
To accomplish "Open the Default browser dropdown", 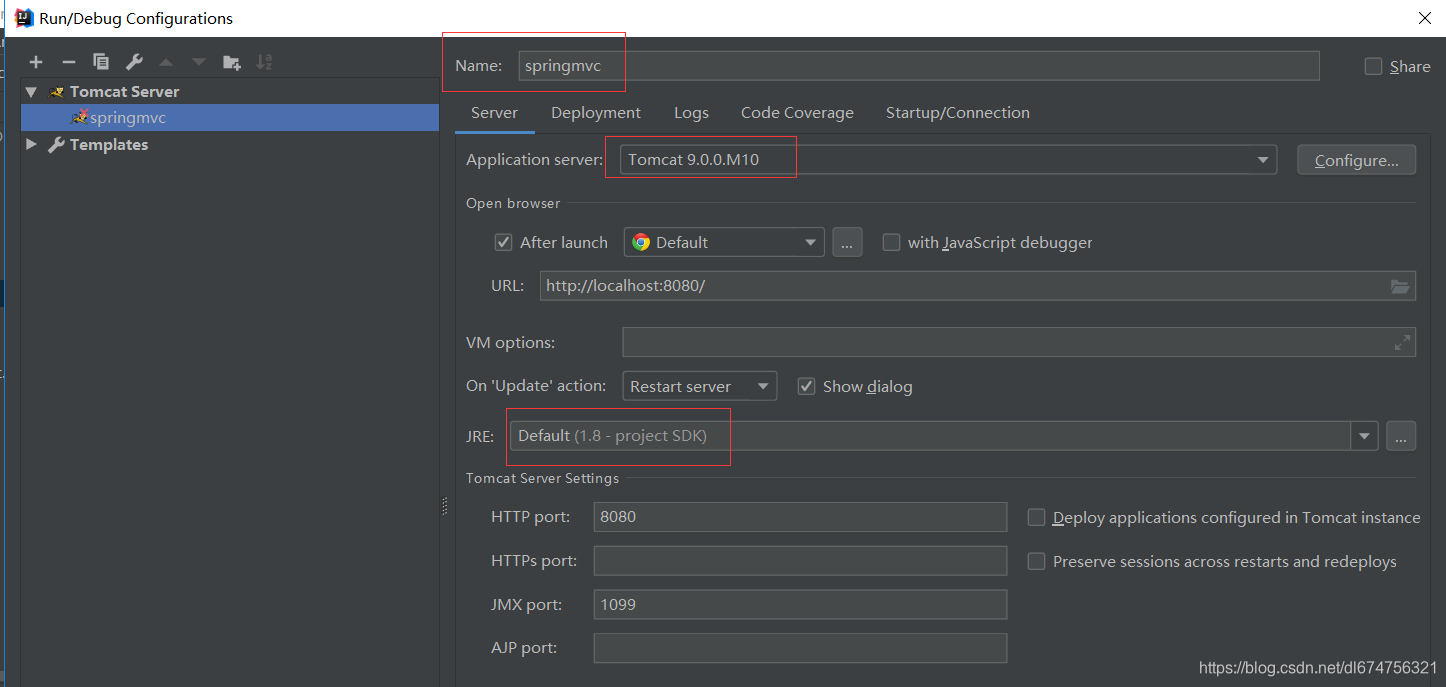I will pos(724,242).
